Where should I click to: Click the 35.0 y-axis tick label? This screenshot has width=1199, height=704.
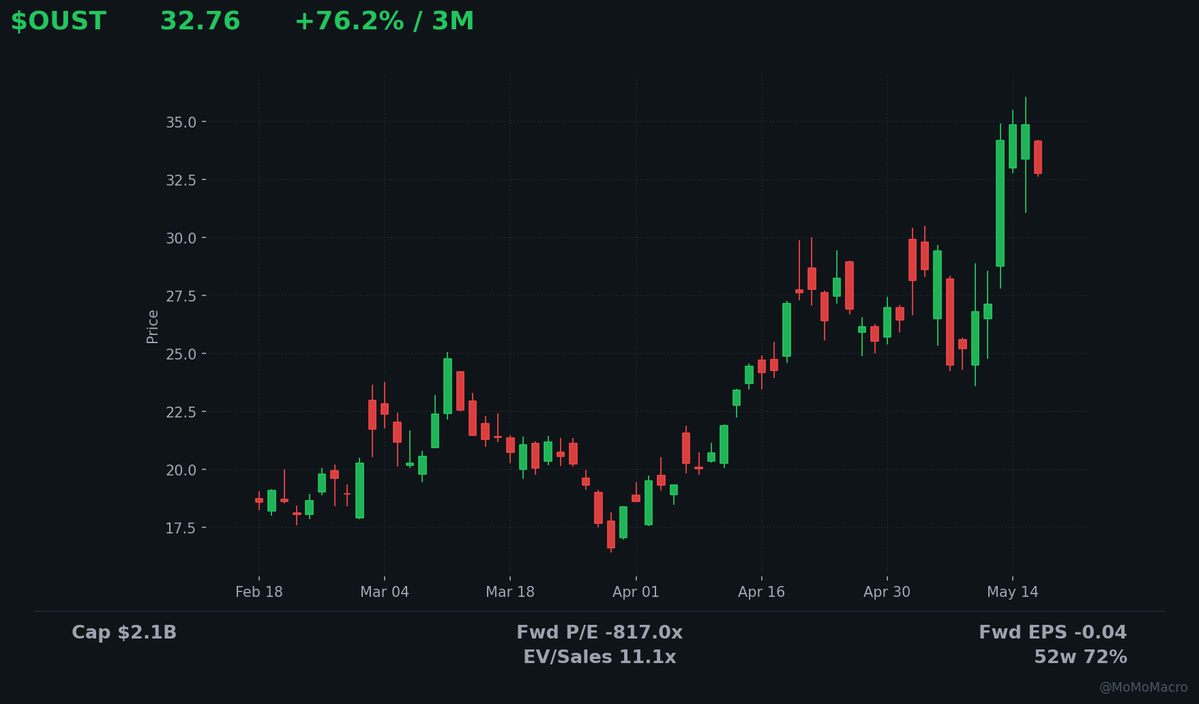pyautogui.click(x=181, y=122)
